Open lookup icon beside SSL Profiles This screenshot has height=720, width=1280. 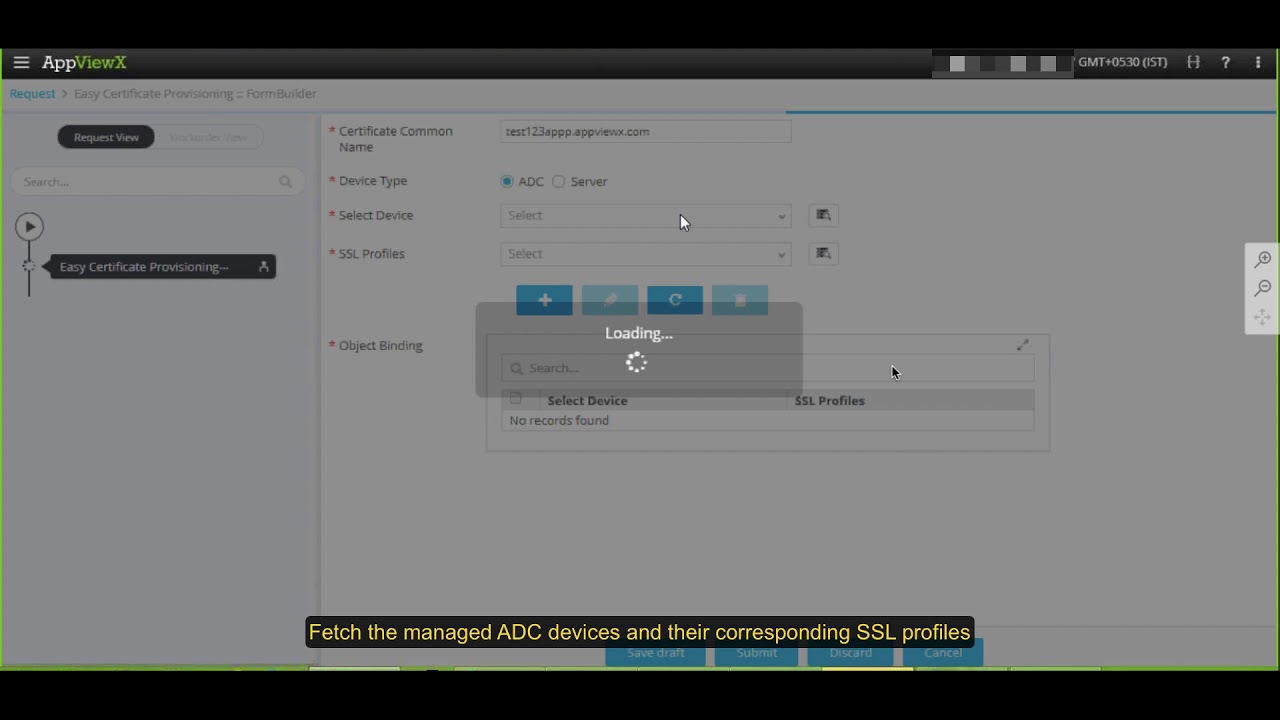pyautogui.click(x=823, y=254)
